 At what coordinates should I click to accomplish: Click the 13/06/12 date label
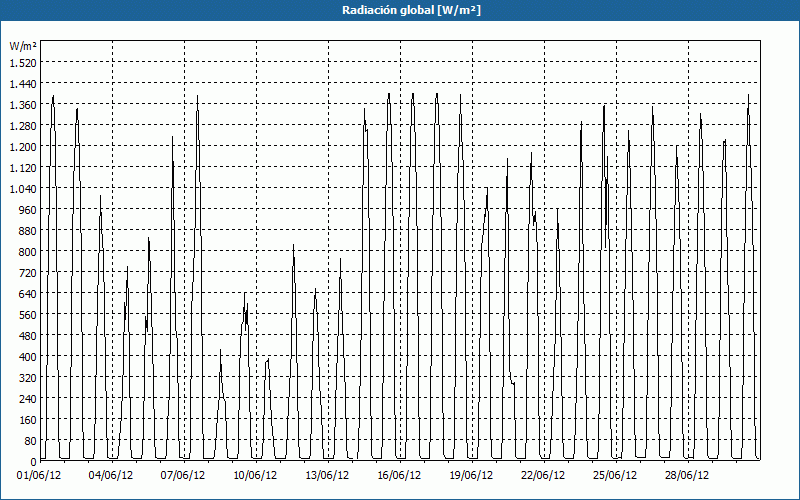[327, 475]
